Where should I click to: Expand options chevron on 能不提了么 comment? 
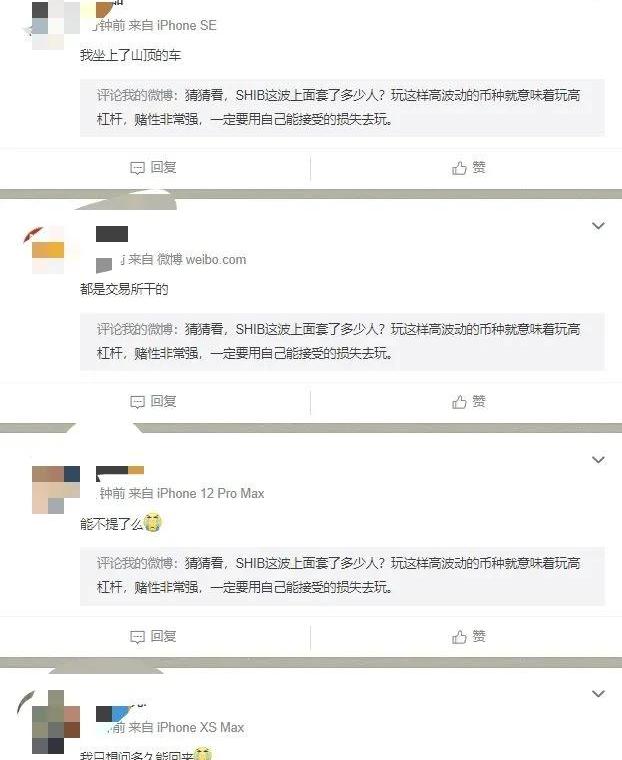click(x=598, y=460)
